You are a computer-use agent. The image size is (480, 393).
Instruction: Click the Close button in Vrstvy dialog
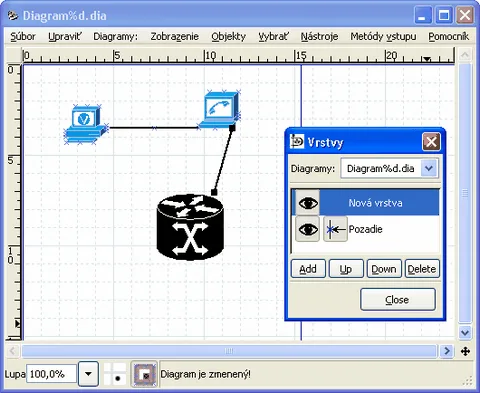pos(398,300)
